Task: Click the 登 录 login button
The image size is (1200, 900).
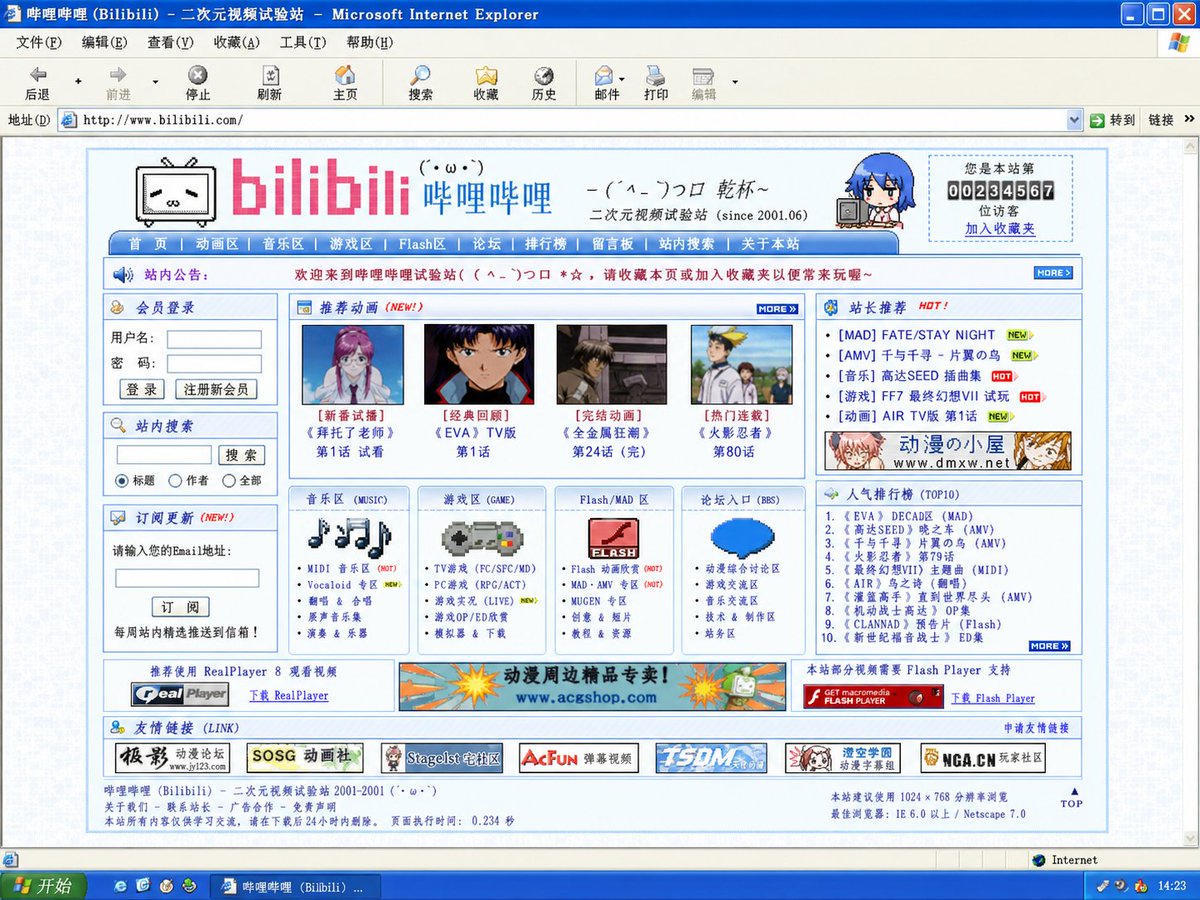Action: (142, 389)
